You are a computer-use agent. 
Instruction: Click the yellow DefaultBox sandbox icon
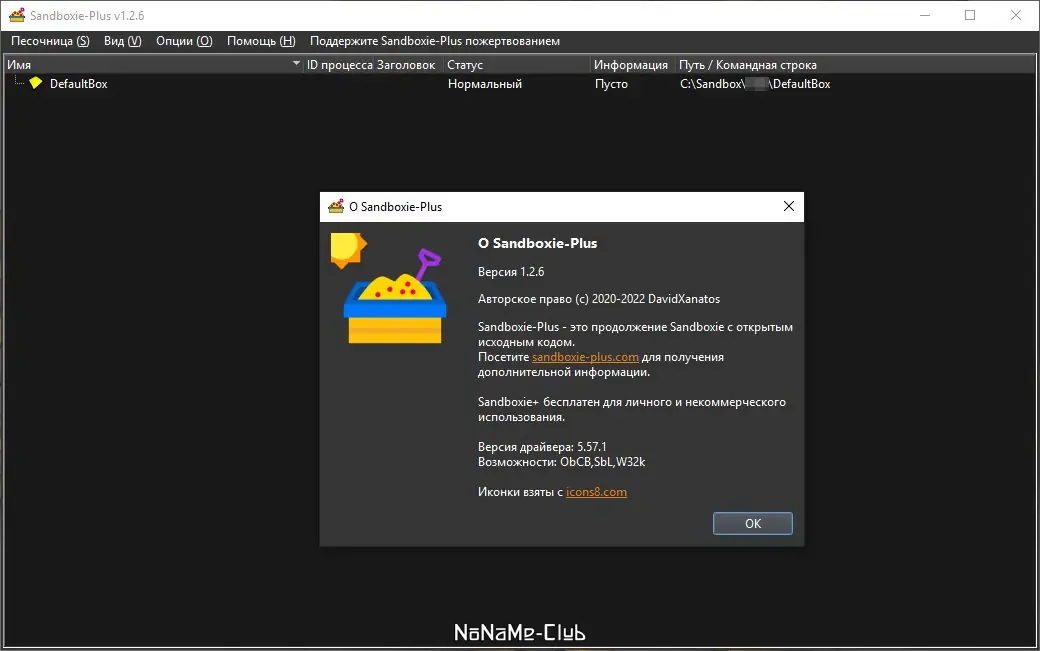pyautogui.click(x=36, y=83)
